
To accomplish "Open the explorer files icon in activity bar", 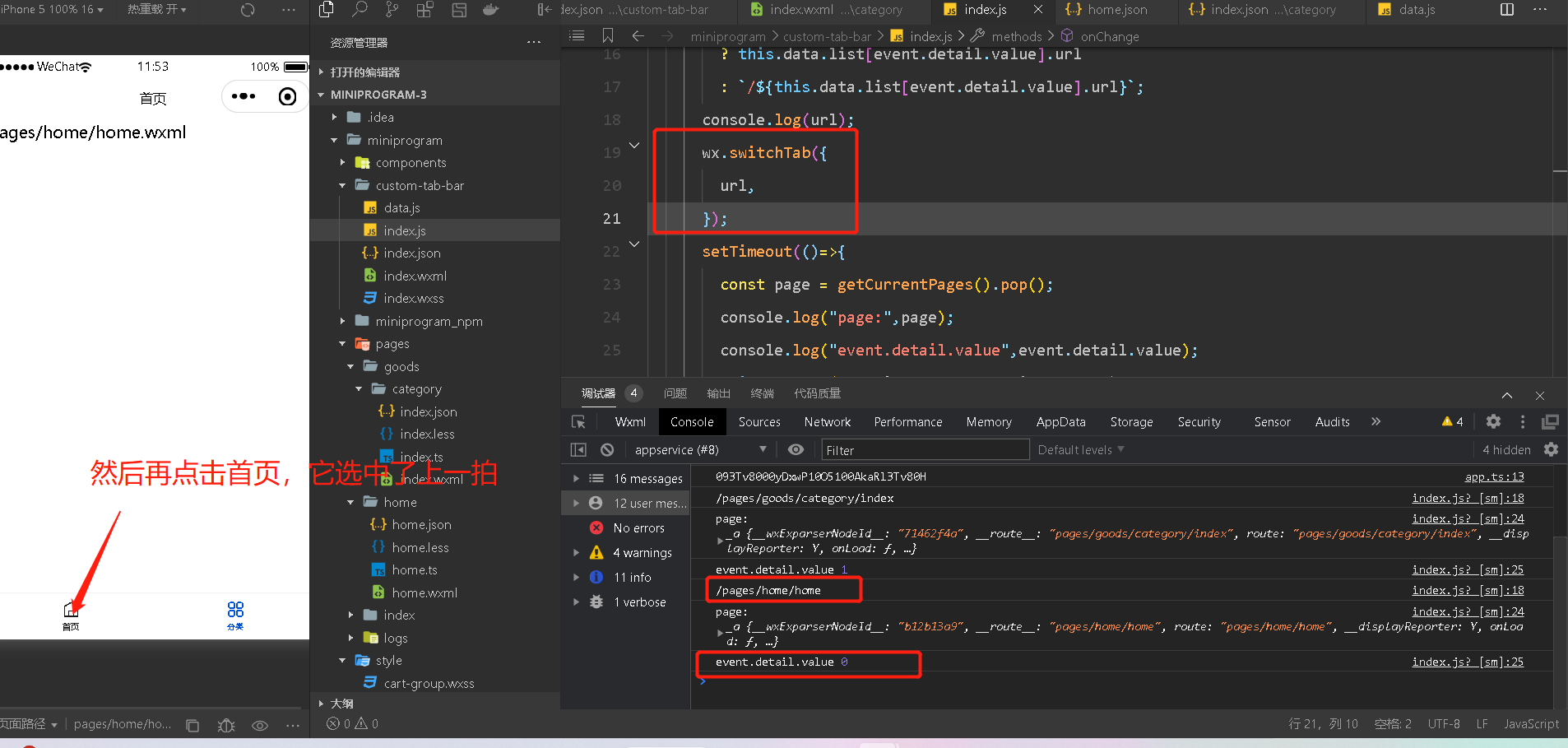I will point(326,10).
